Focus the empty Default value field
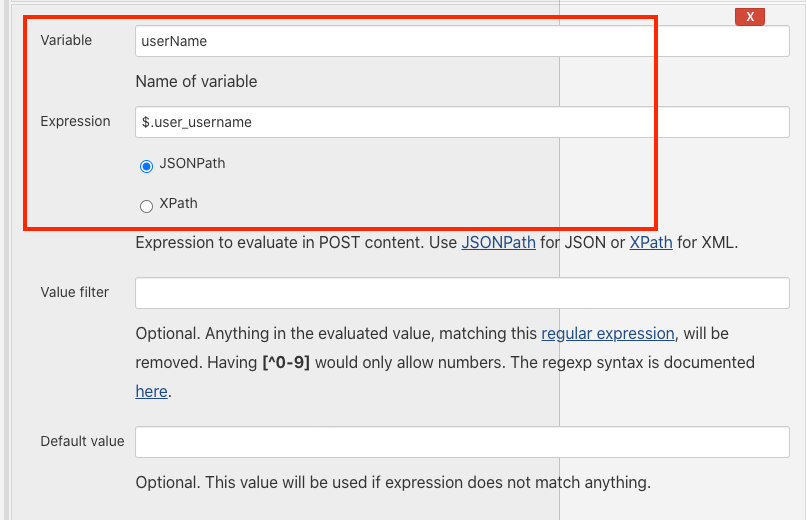 [462, 442]
